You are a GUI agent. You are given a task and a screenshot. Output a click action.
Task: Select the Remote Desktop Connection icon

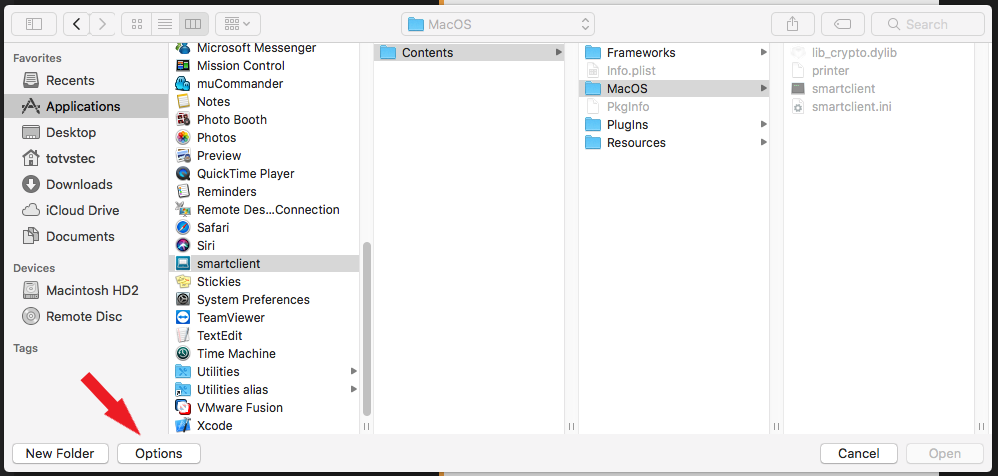(x=183, y=209)
